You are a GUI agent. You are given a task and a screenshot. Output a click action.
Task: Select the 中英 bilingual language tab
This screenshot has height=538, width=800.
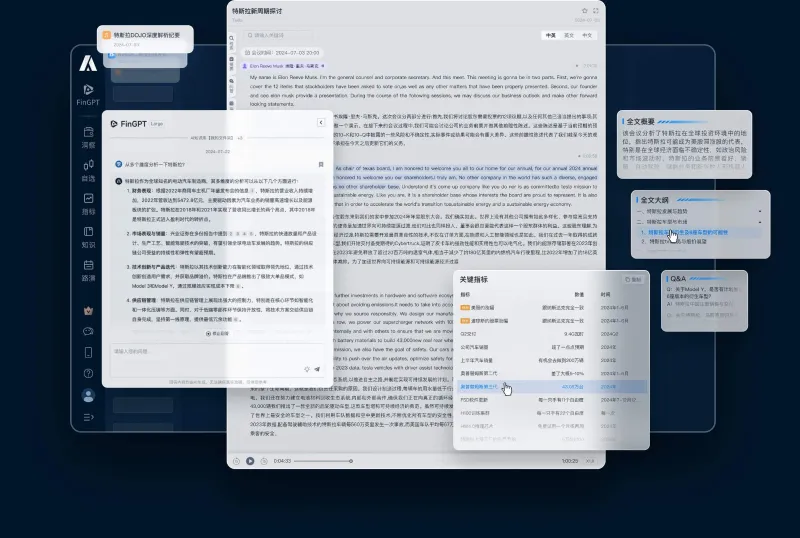pos(551,35)
